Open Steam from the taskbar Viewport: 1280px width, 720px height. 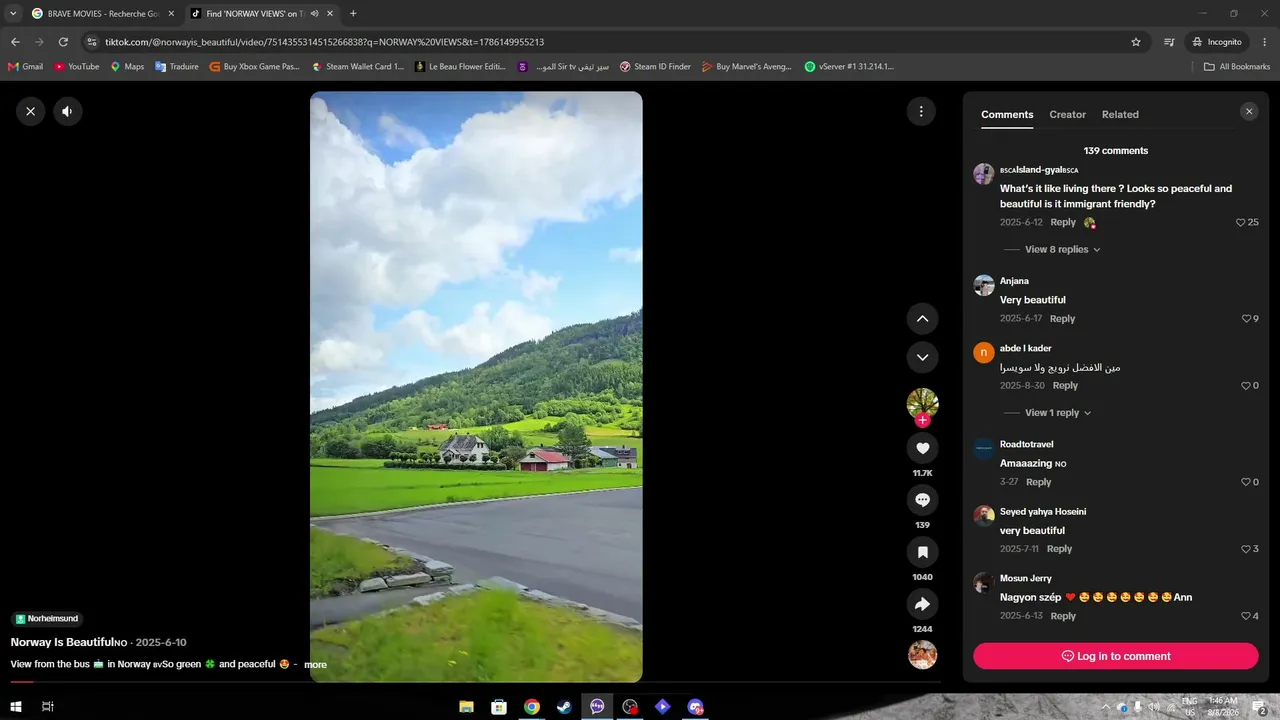click(x=564, y=707)
